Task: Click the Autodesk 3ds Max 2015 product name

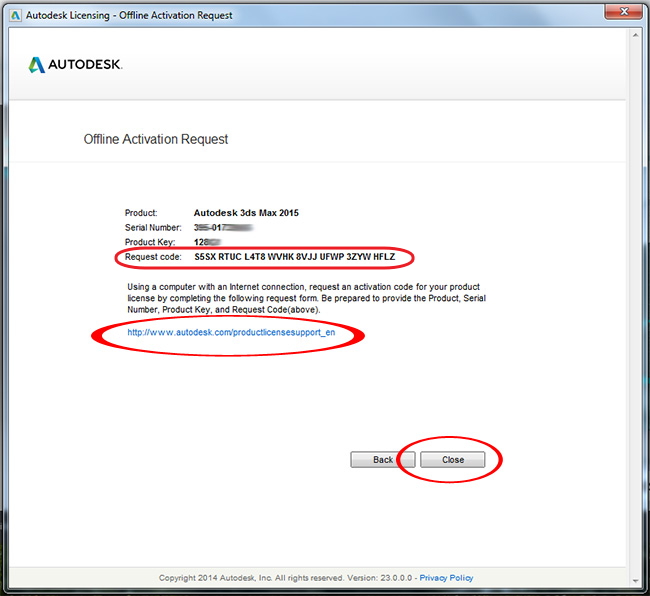Action: (246, 213)
